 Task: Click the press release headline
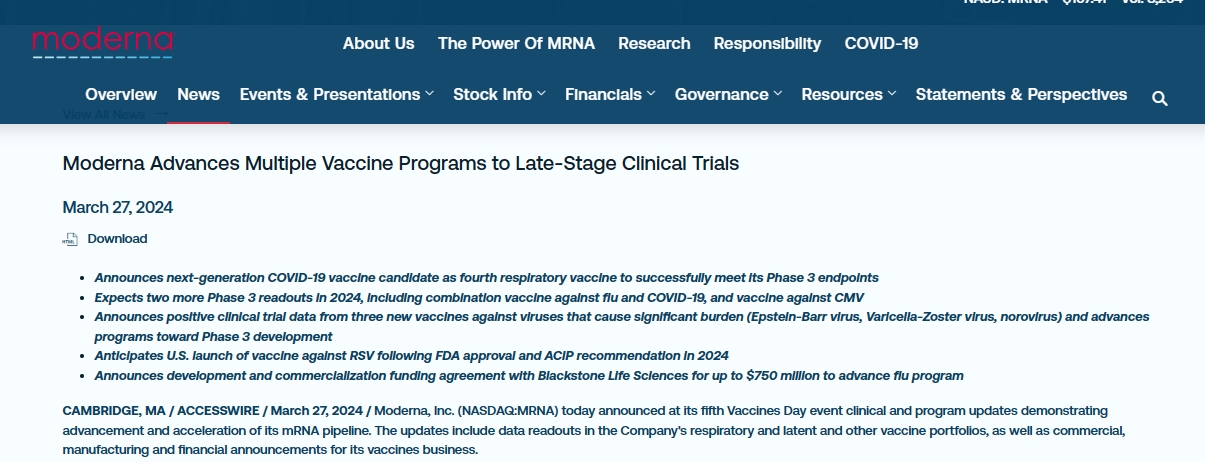pos(400,163)
